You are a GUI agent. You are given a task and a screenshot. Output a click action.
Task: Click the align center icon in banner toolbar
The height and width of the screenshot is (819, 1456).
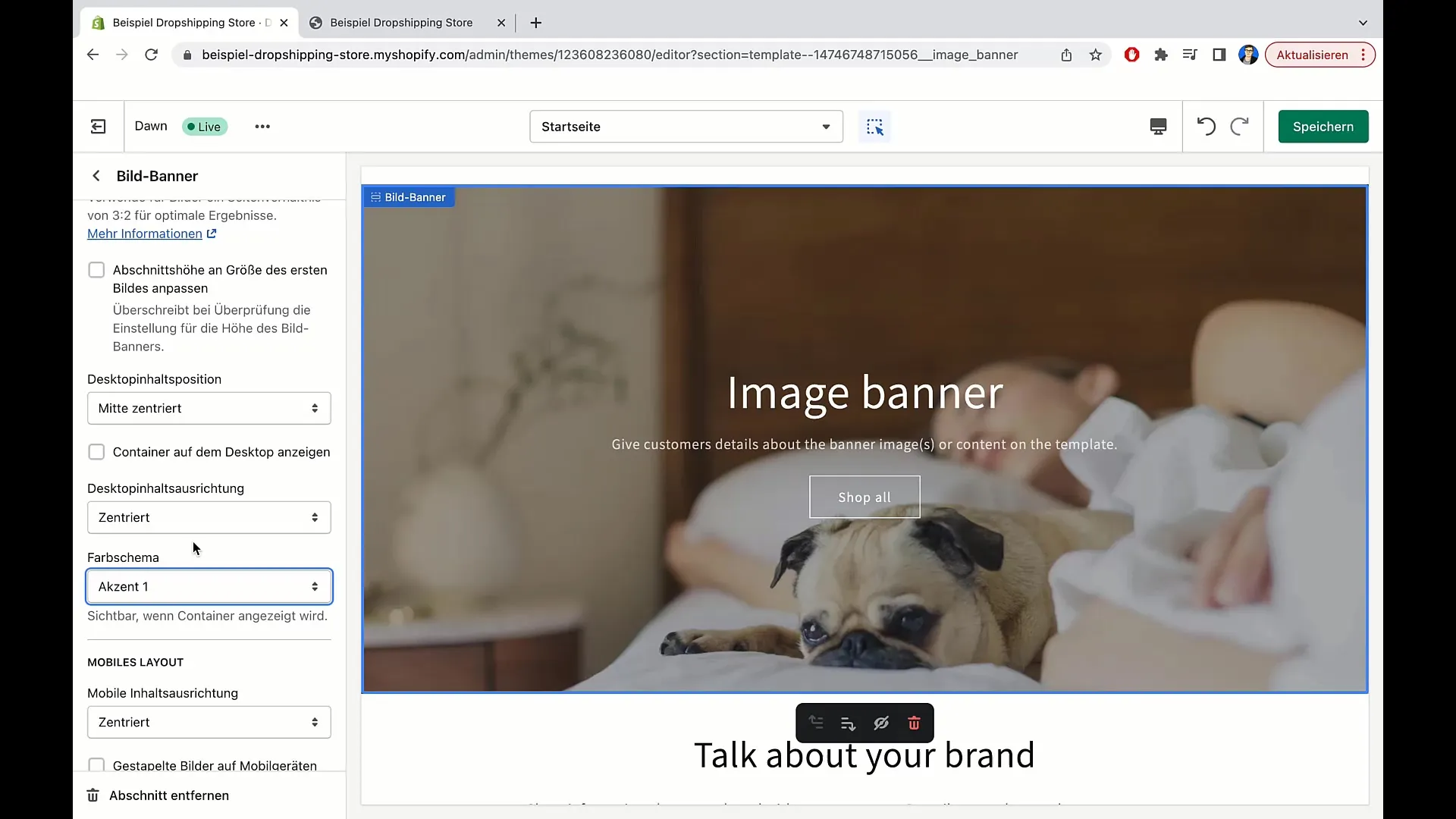pyautogui.click(x=848, y=723)
